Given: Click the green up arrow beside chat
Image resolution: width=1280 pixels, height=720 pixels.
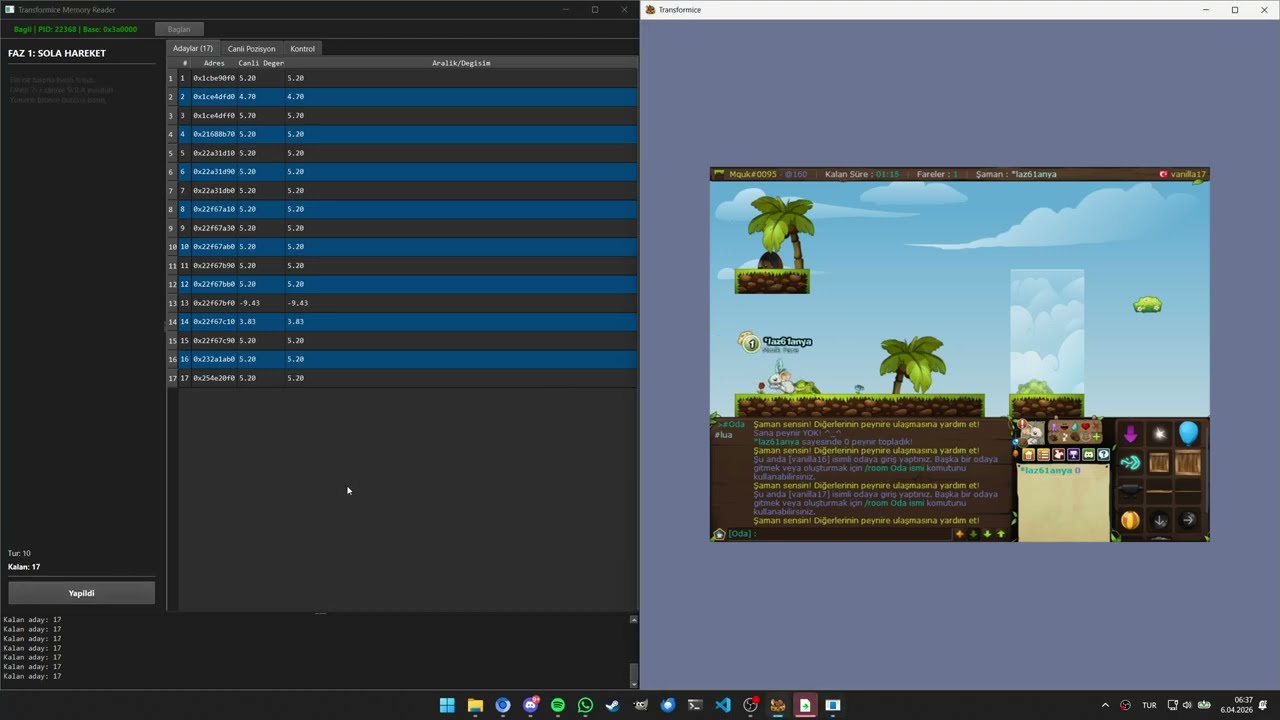Looking at the screenshot, I should (x=1001, y=533).
